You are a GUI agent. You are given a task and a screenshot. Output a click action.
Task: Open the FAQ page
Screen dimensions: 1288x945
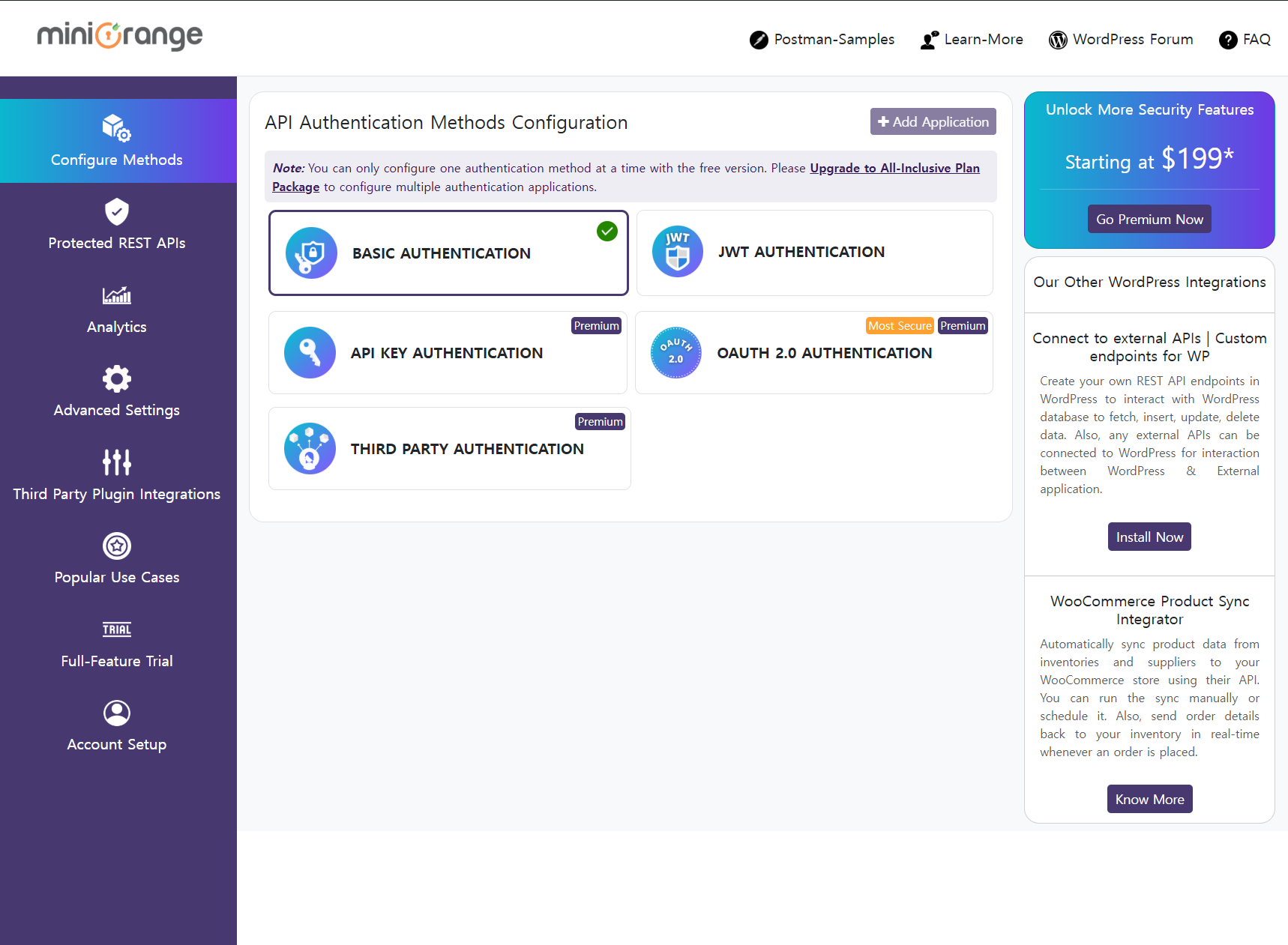click(1245, 40)
